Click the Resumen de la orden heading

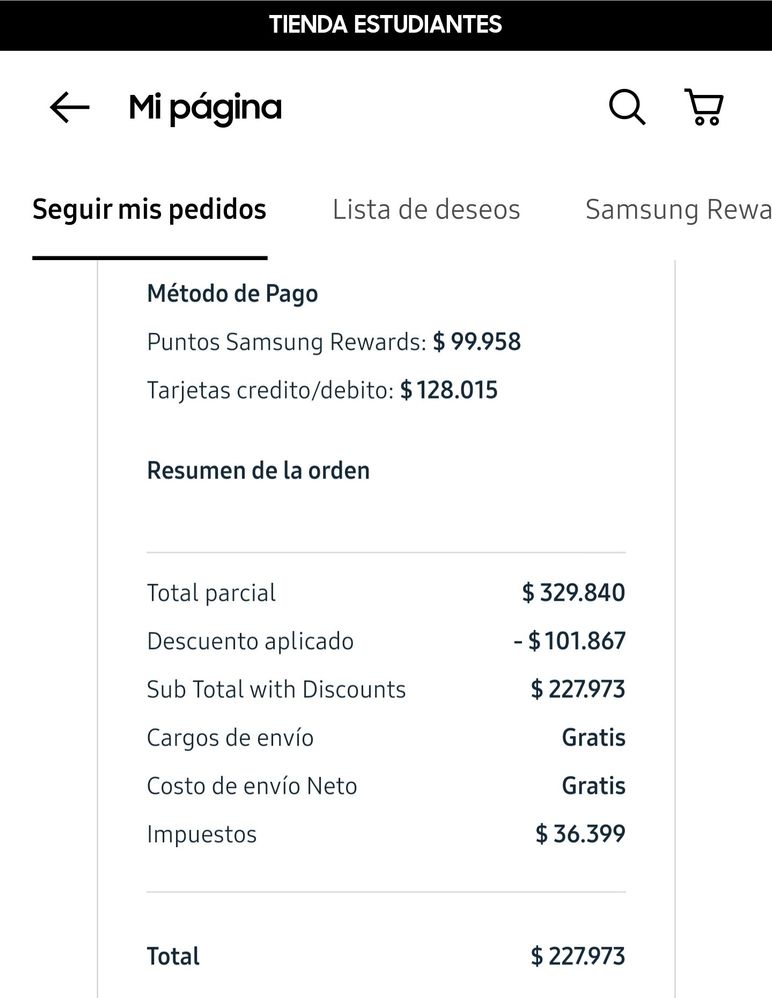click(x=258, y=470)
